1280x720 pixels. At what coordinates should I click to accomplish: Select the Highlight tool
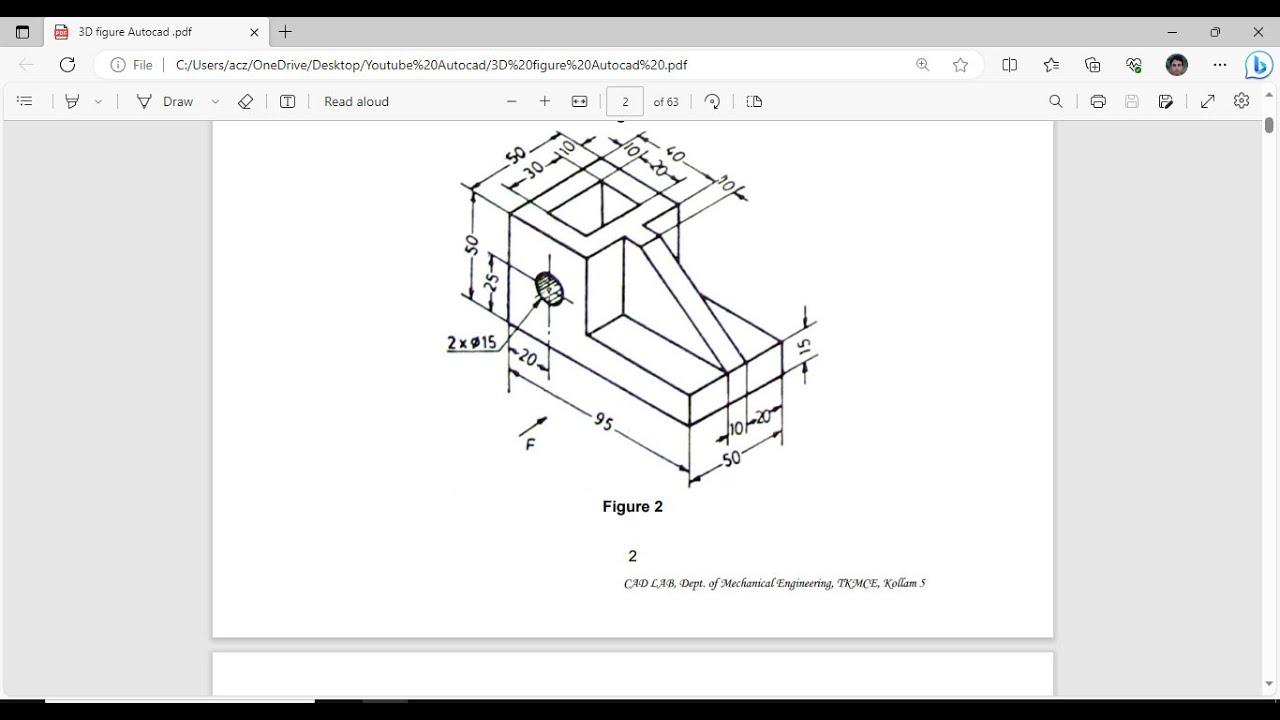click(x=72, y=101)
